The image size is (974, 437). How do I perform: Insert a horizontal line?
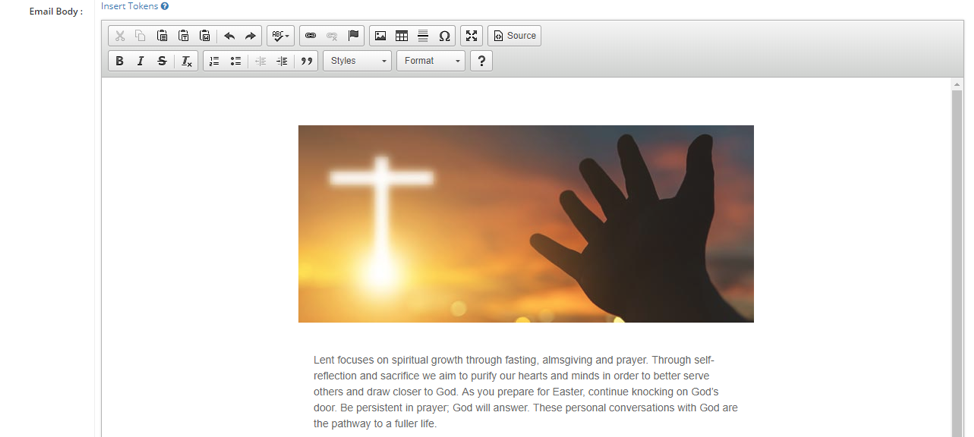[423, 36]
